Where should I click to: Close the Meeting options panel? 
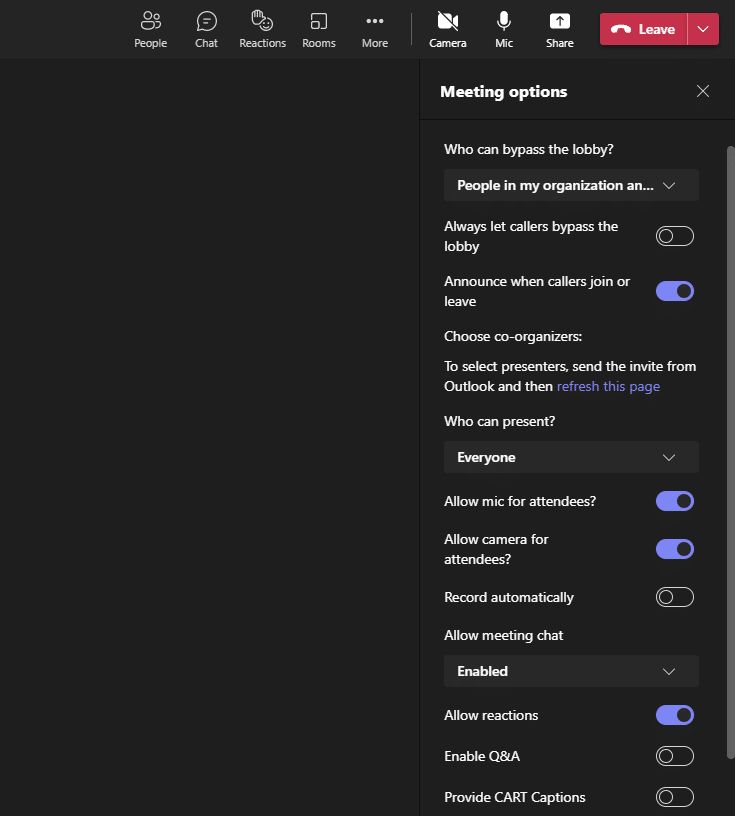[x=702, y=91]
